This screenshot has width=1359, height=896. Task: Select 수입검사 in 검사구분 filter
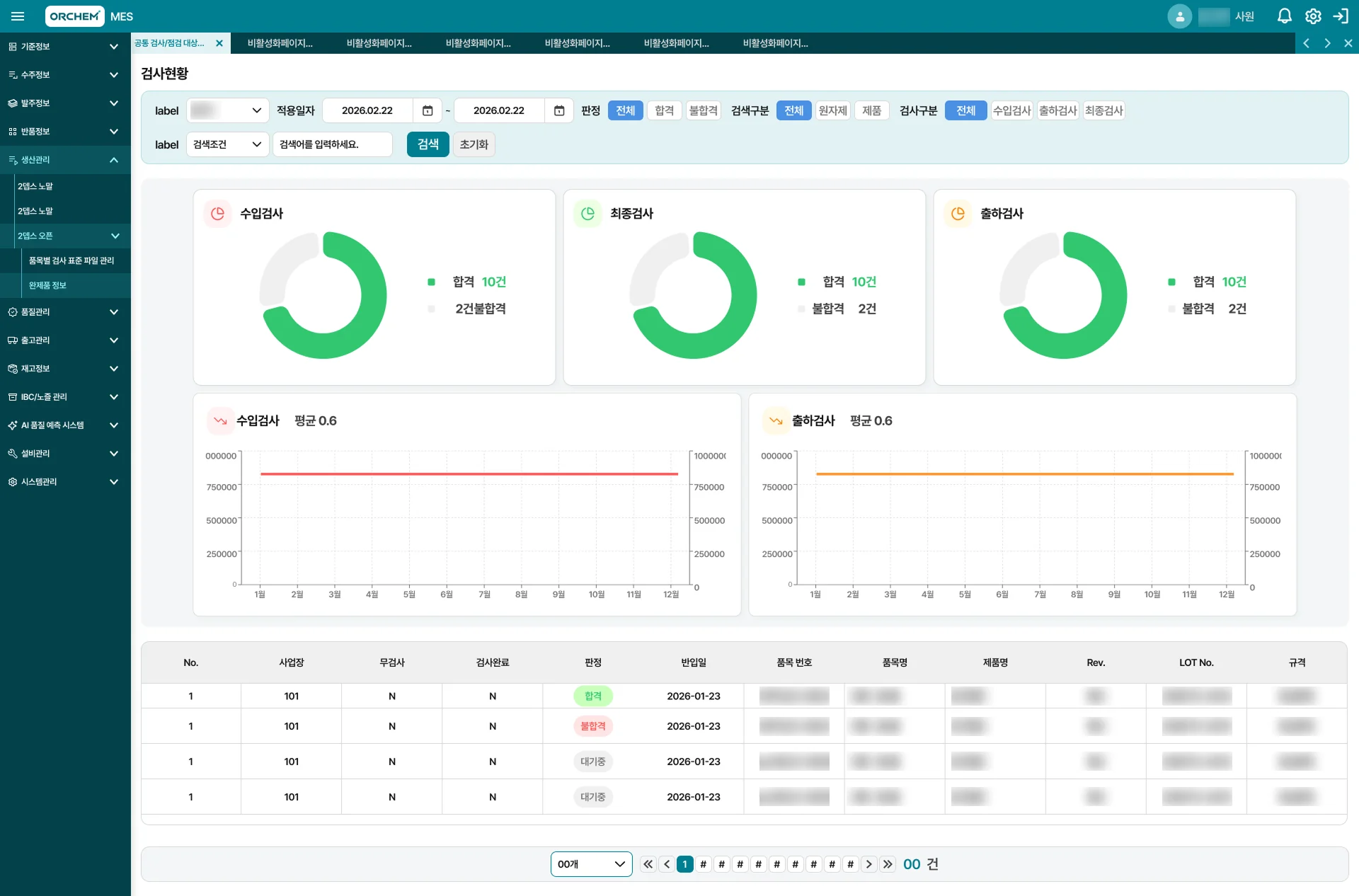point(1011,110)
